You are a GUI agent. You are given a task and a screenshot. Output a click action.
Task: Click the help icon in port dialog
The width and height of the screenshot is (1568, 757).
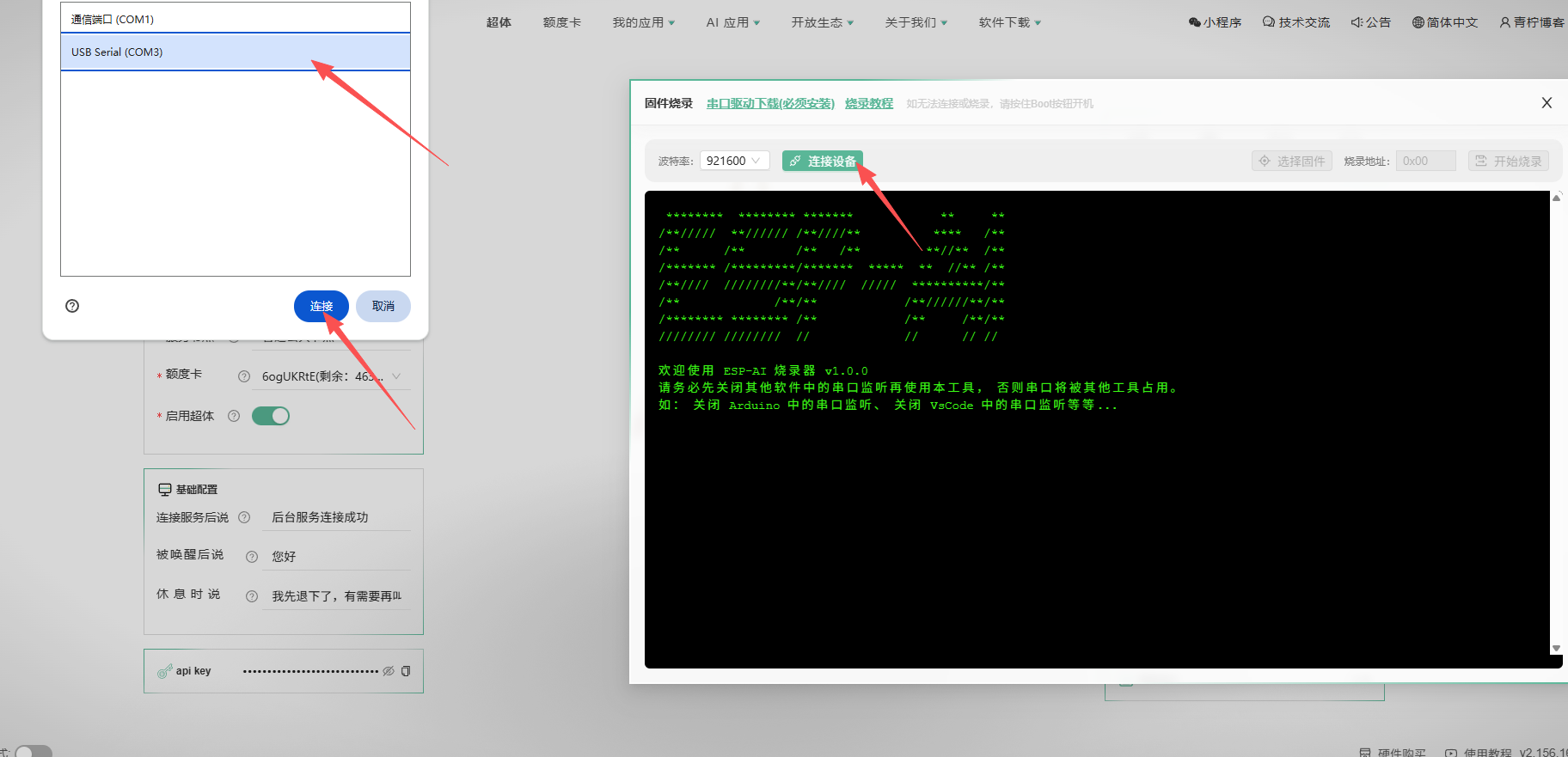tap(72, 306)
